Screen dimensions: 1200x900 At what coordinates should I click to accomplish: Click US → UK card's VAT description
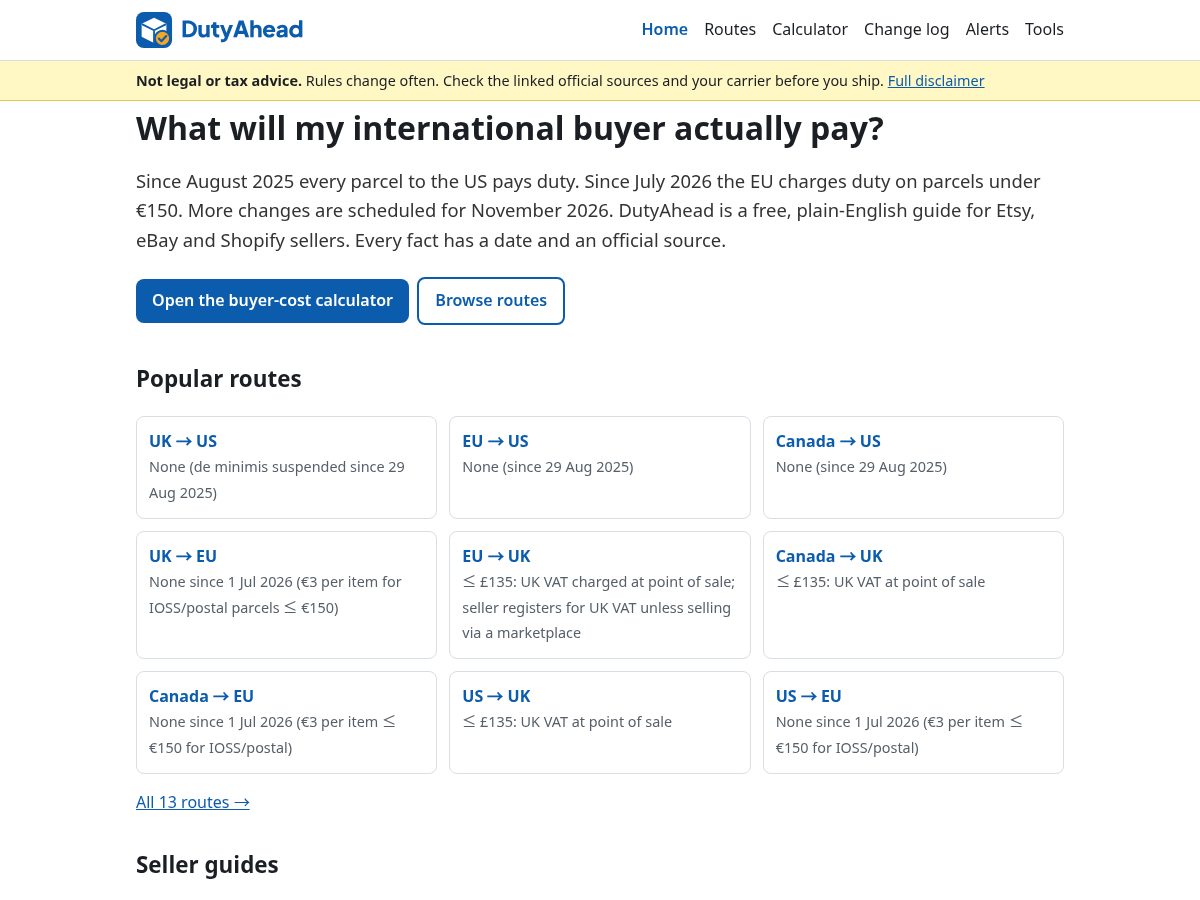[567, 722]
